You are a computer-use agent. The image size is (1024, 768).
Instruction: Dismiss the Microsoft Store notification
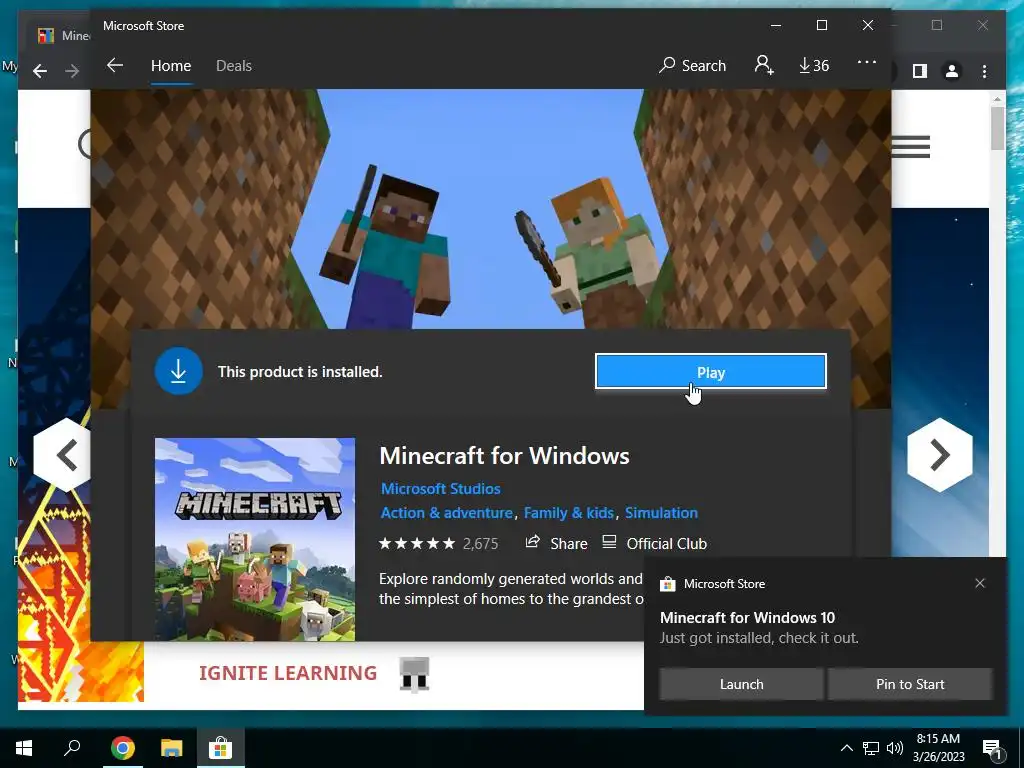980,583
